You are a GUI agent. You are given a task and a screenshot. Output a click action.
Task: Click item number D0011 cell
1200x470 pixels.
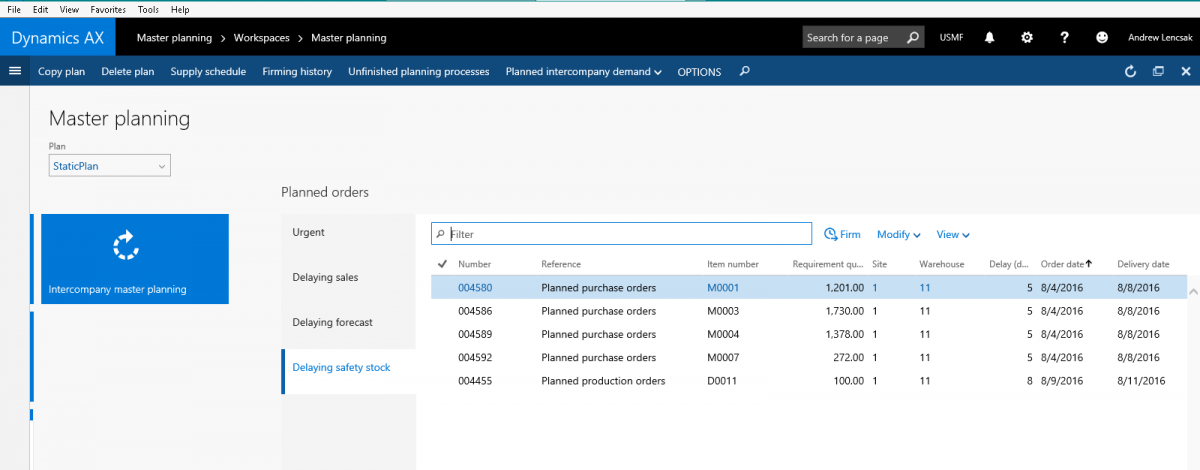pyautogui.click(x=722, y=381)
